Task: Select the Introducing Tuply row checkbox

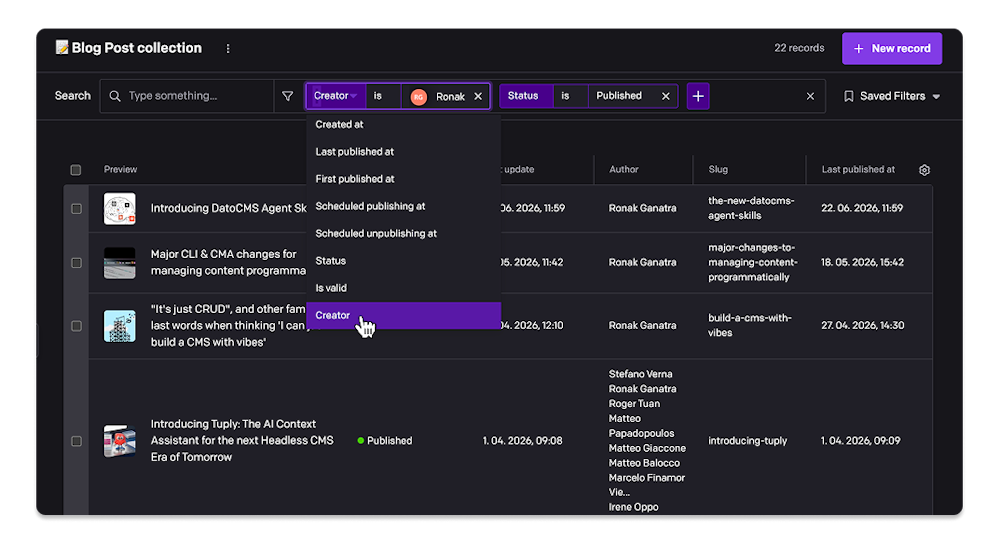Action: [x=76, y=441]
